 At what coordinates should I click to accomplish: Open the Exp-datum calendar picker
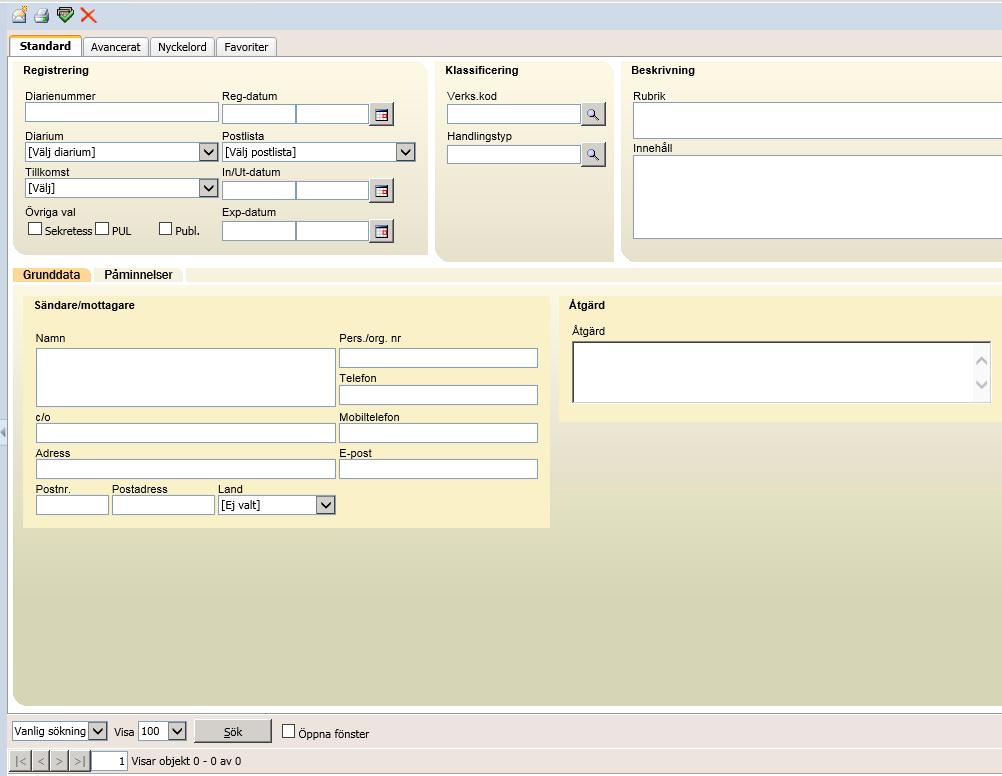(x=382, y=231)
